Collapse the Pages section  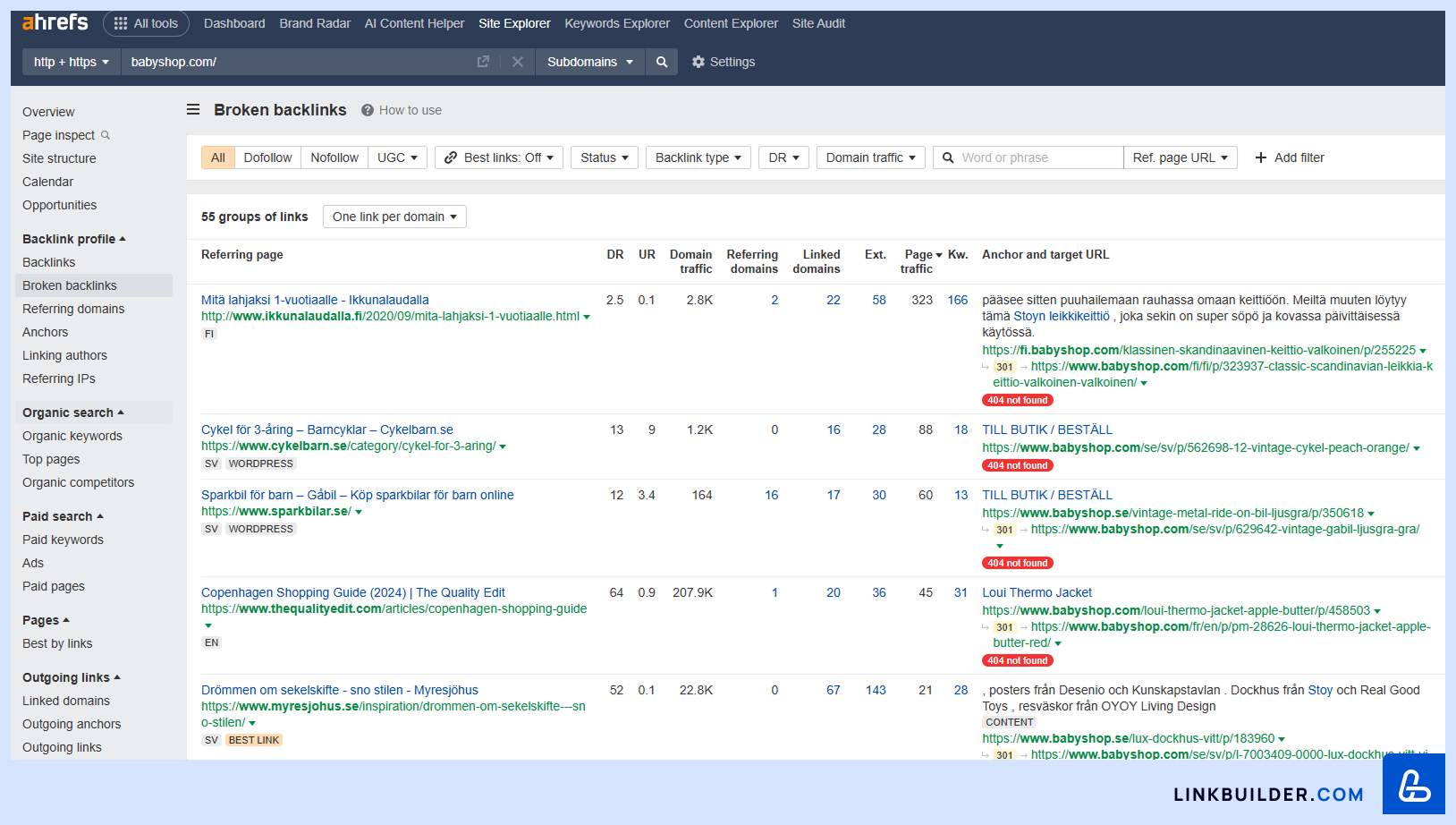46,620
